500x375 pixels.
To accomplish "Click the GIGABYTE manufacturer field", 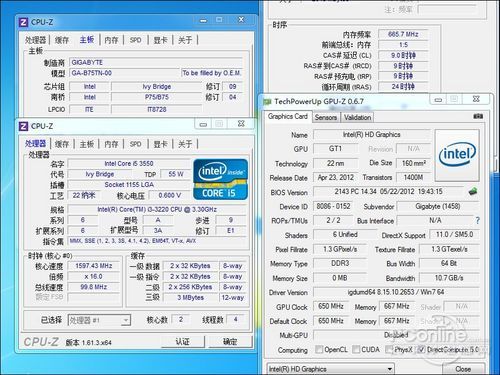I will click(x=156, y=62).
